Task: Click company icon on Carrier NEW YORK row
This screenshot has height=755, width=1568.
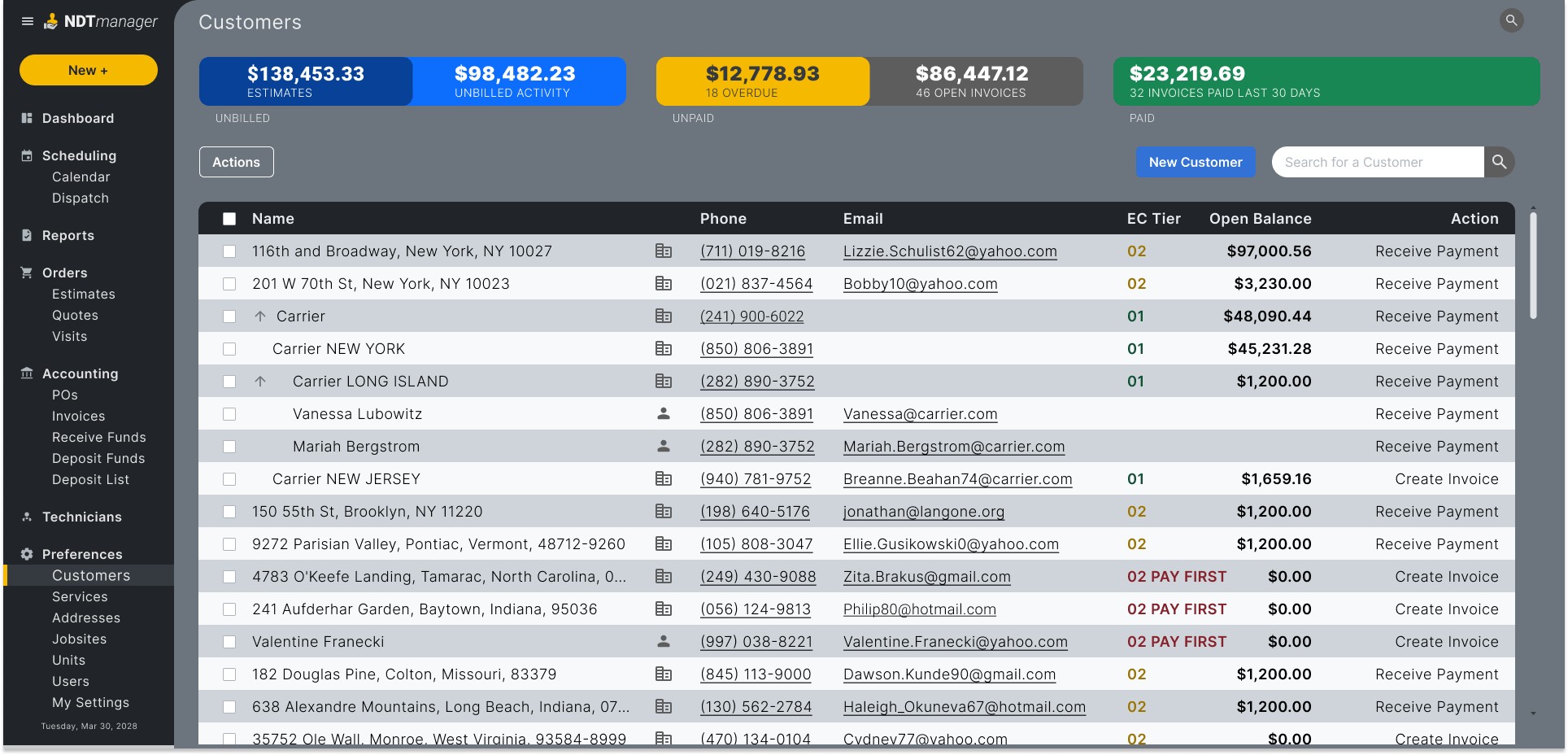Action: (x=664, y=348)
